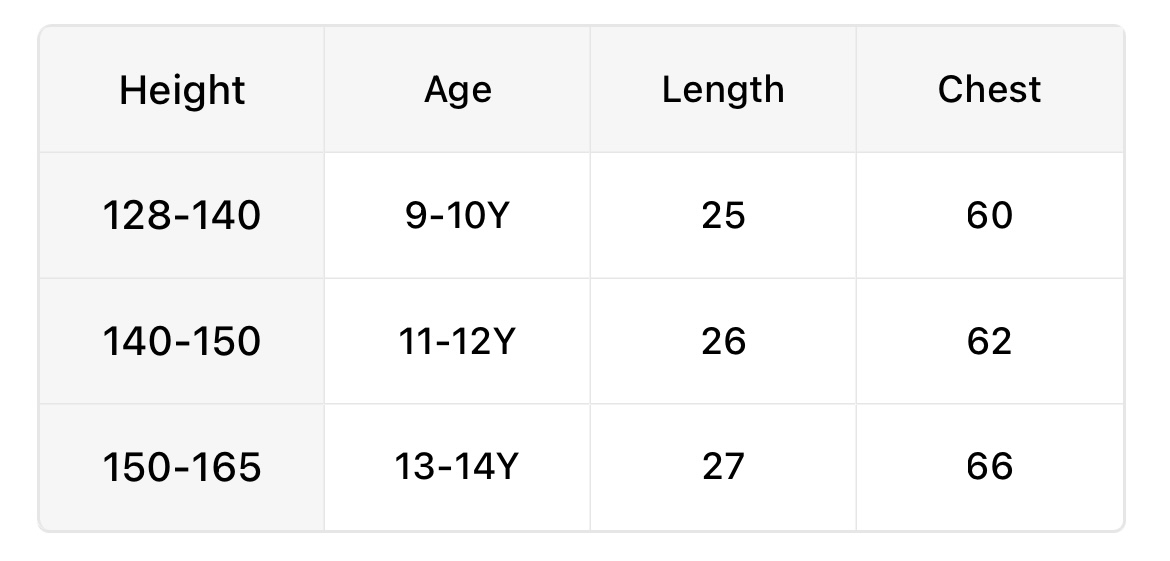
Task: Choose the height range for ages 11-12Y
Action: pos(182,342)
